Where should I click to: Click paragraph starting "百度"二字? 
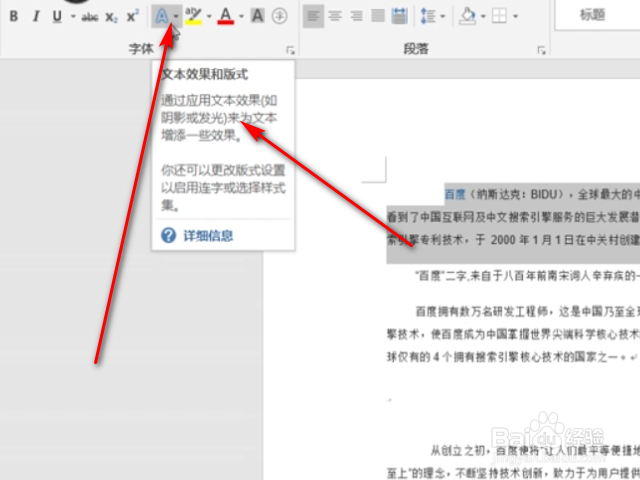[527, 276]
